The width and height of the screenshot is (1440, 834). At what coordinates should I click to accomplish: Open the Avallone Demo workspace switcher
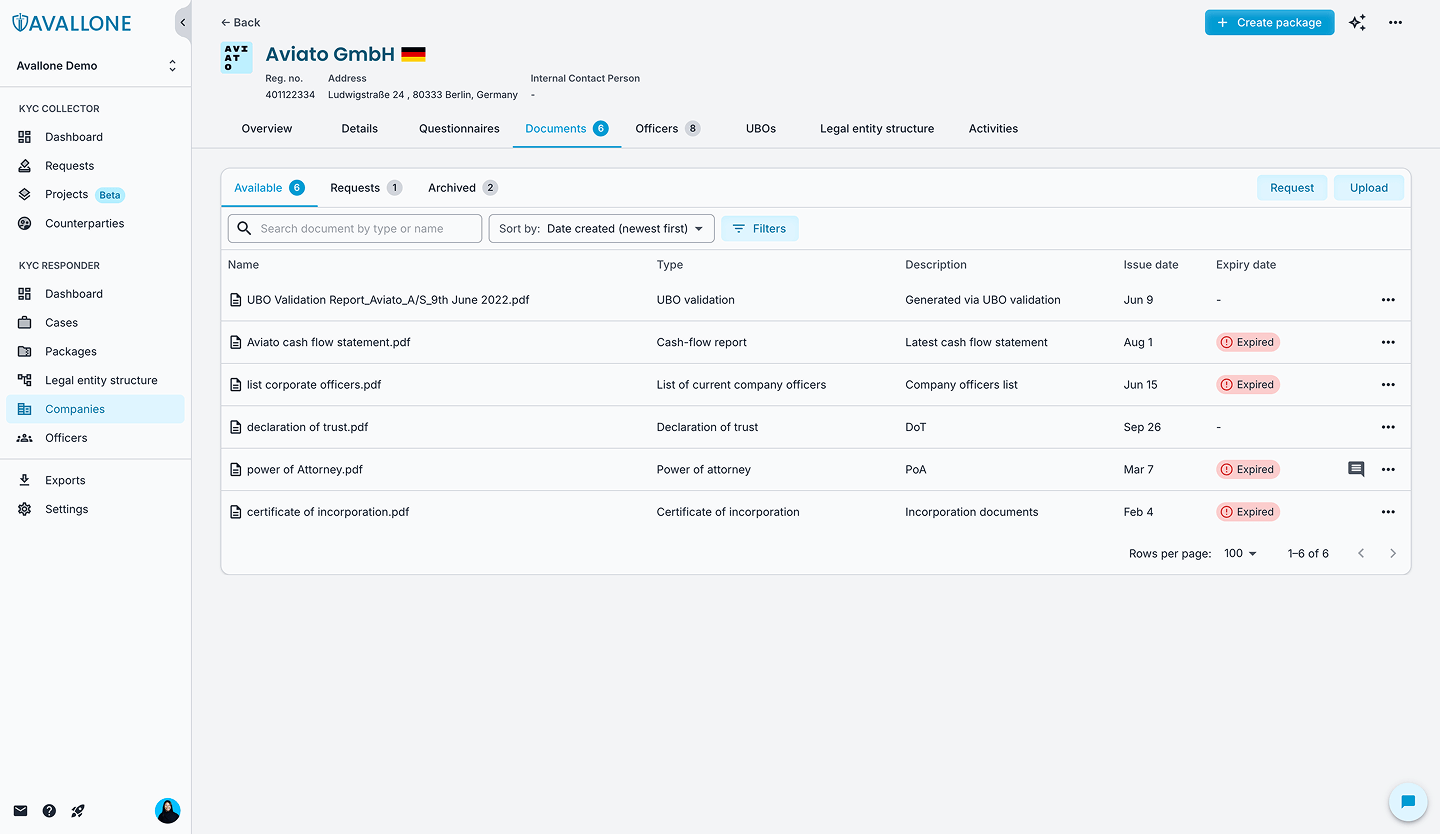click(x=95, y=66)
